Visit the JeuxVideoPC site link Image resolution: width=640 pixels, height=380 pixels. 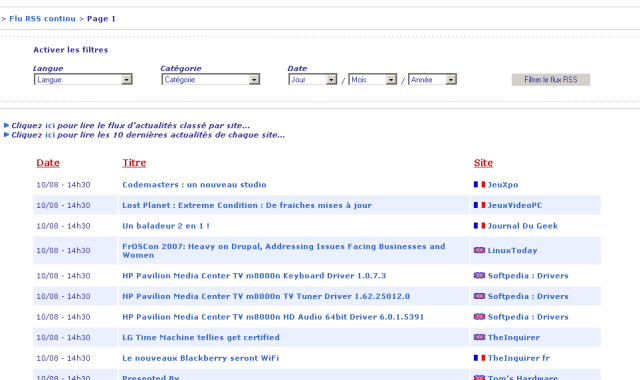coord(515,205)
